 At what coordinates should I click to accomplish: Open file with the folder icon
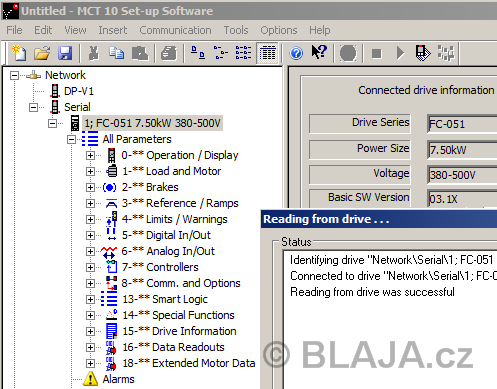pyautogui.click(x=42, y=53)
